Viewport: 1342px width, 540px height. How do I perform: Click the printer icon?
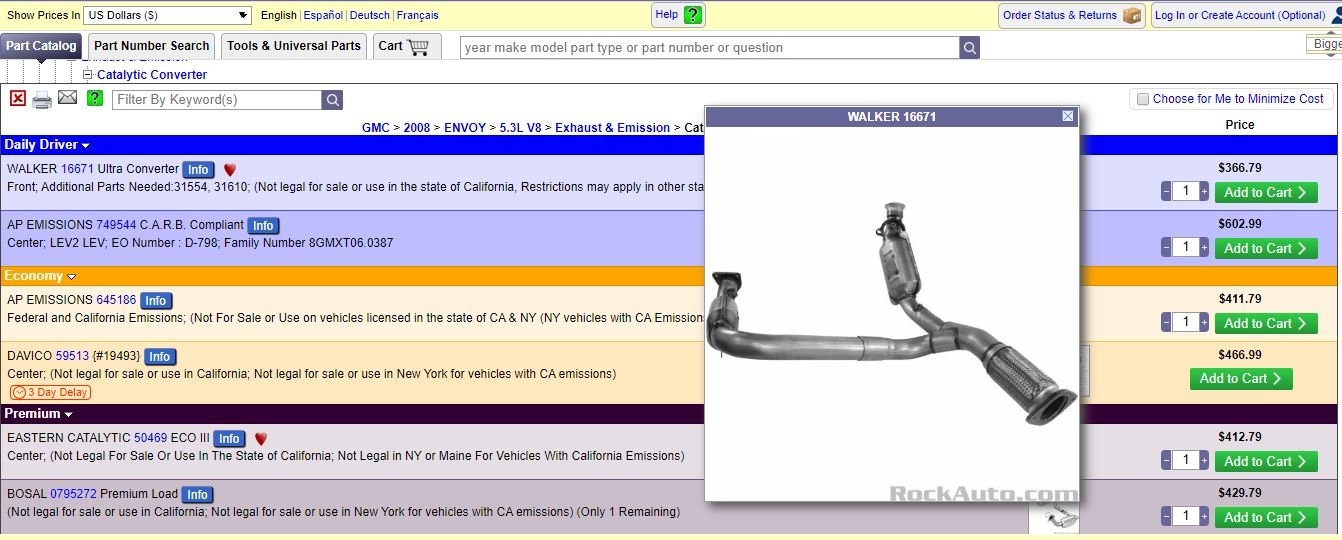pos(42,99)
